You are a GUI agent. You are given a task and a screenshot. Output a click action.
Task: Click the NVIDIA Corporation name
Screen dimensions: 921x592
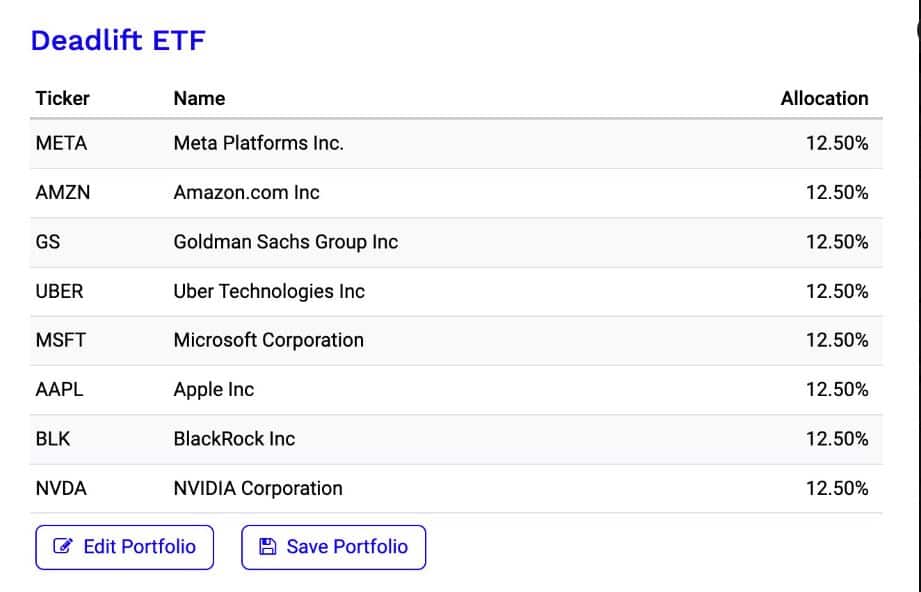[x=258, y=488]
